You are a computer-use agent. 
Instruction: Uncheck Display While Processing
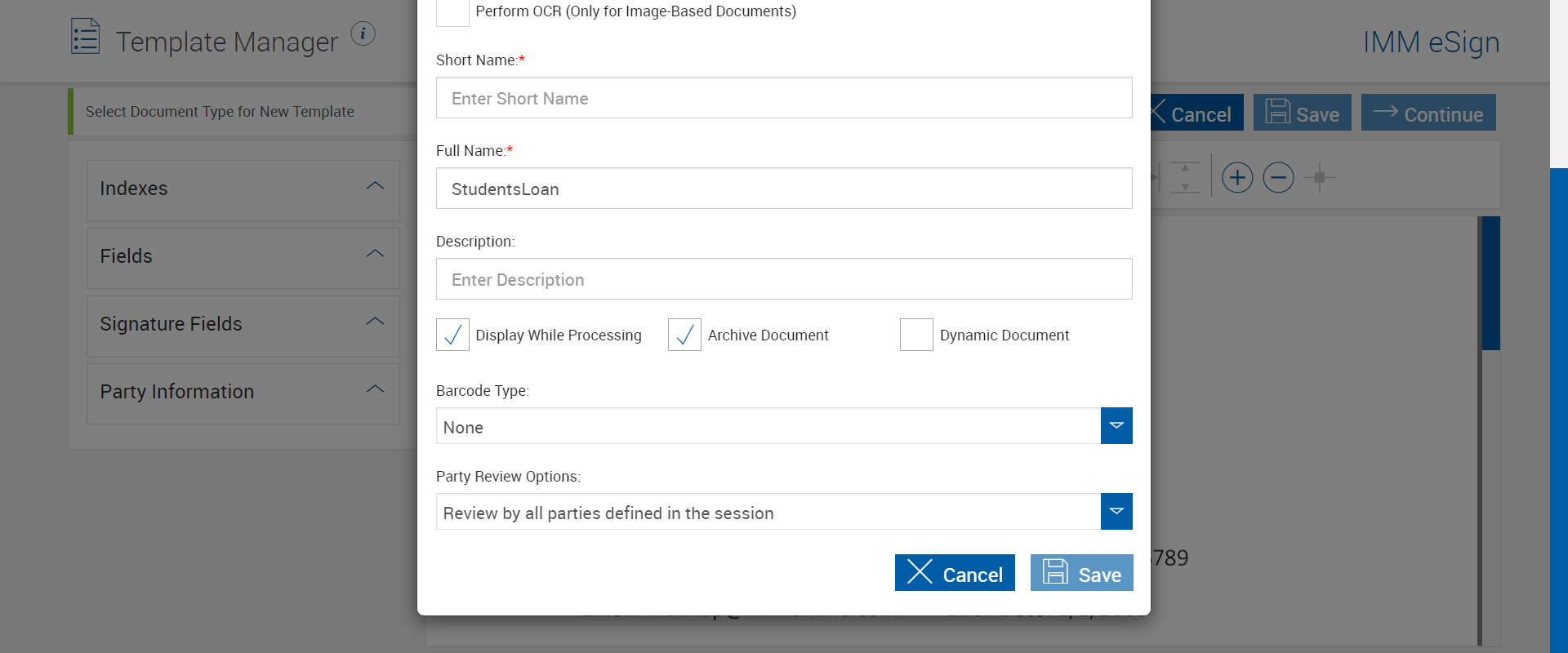coord(452,335)
